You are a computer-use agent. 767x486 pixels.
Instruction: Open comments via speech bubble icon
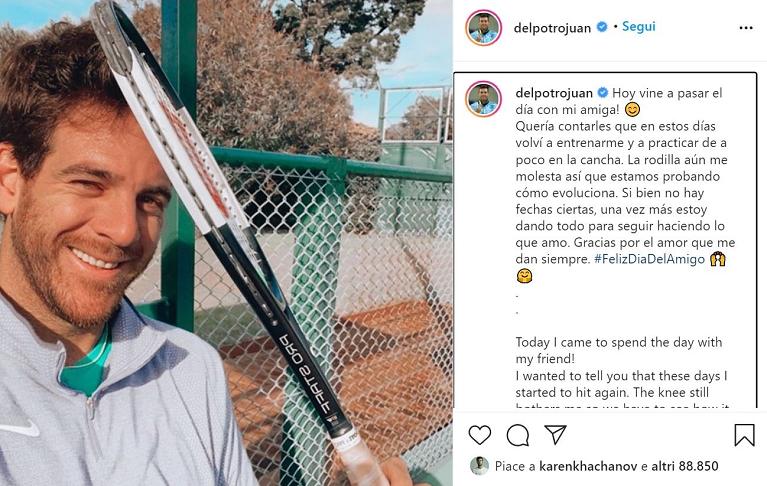click(x=518, y=435)
